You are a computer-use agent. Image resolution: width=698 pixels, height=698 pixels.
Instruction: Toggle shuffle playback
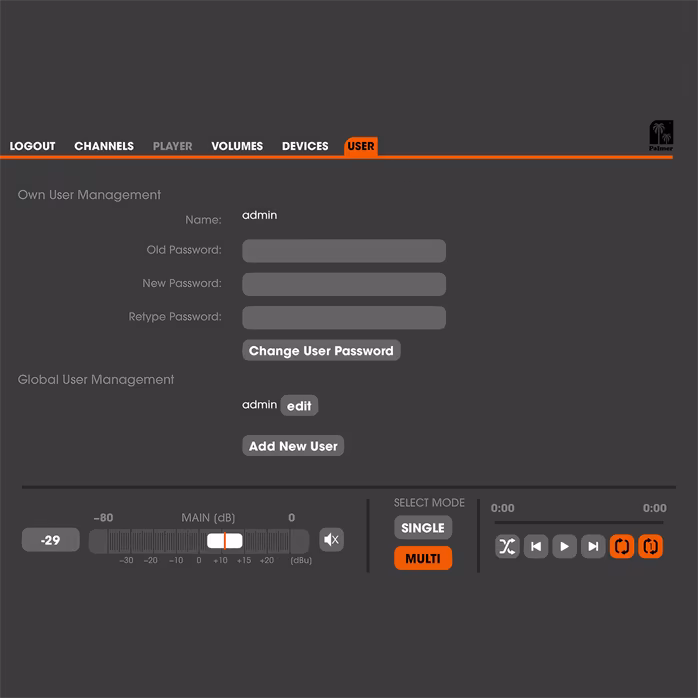tap(507, 547)
